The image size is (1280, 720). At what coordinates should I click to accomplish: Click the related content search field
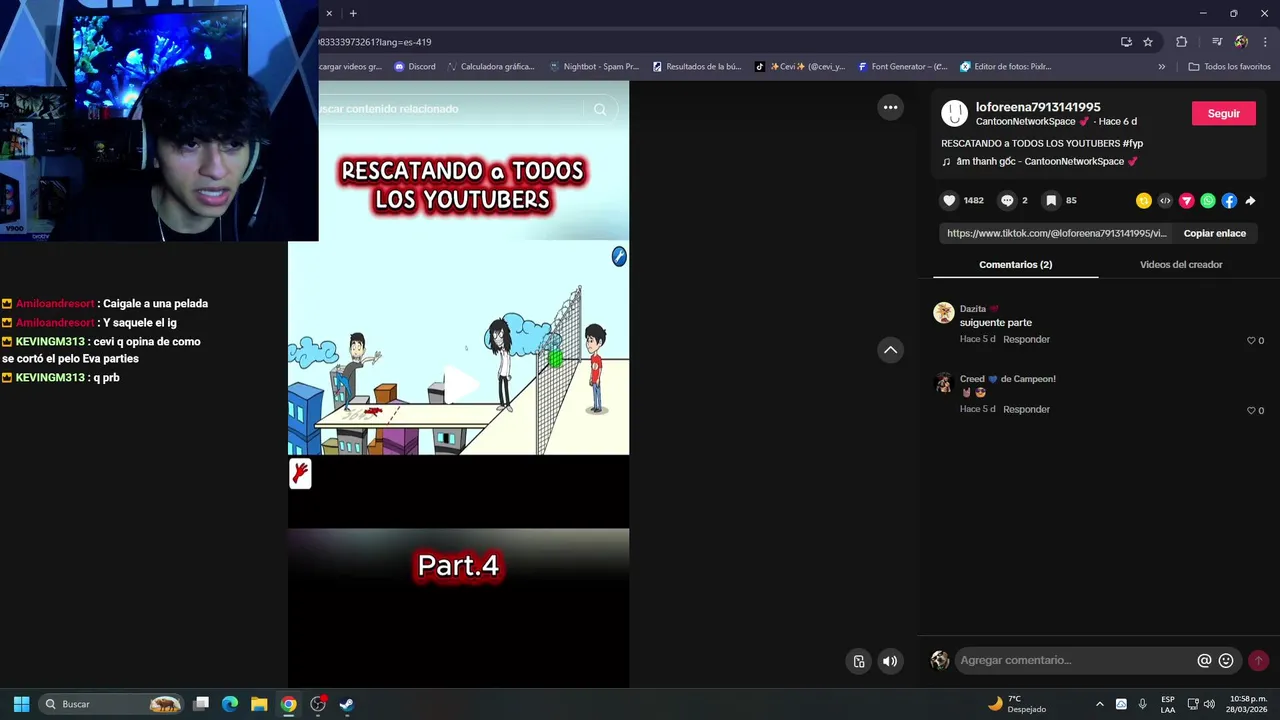pos(450,109)
